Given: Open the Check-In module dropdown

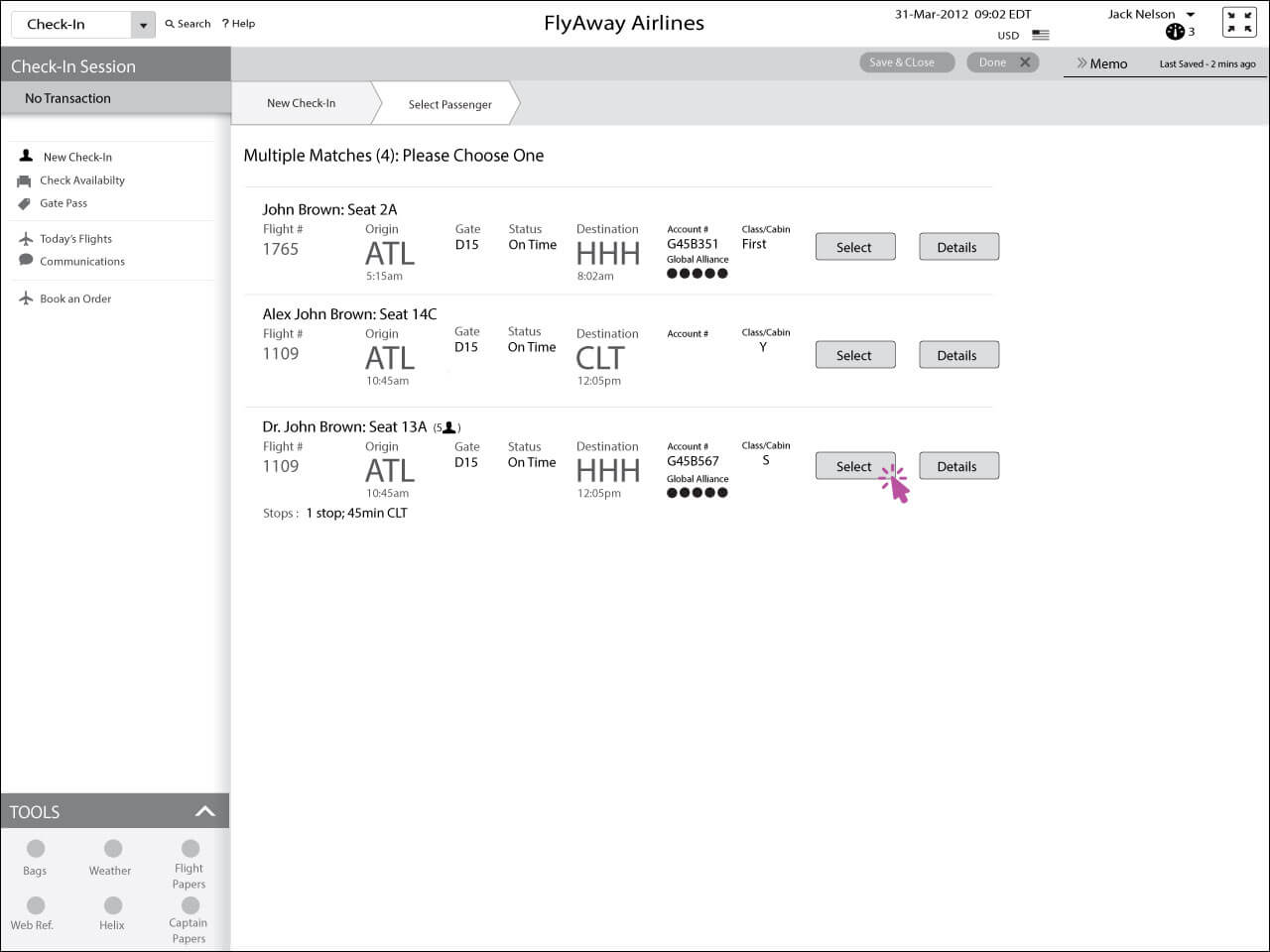Looking at the screenshot, I should [143, 25].
